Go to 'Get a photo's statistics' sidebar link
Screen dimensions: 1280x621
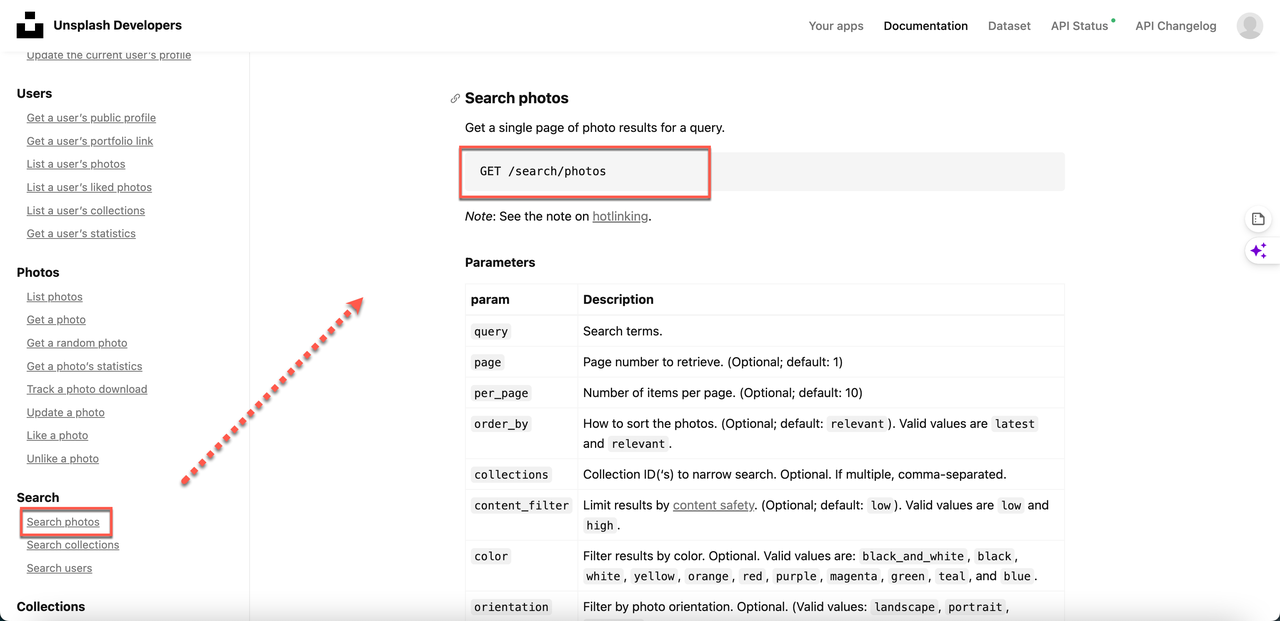point(85,367)
